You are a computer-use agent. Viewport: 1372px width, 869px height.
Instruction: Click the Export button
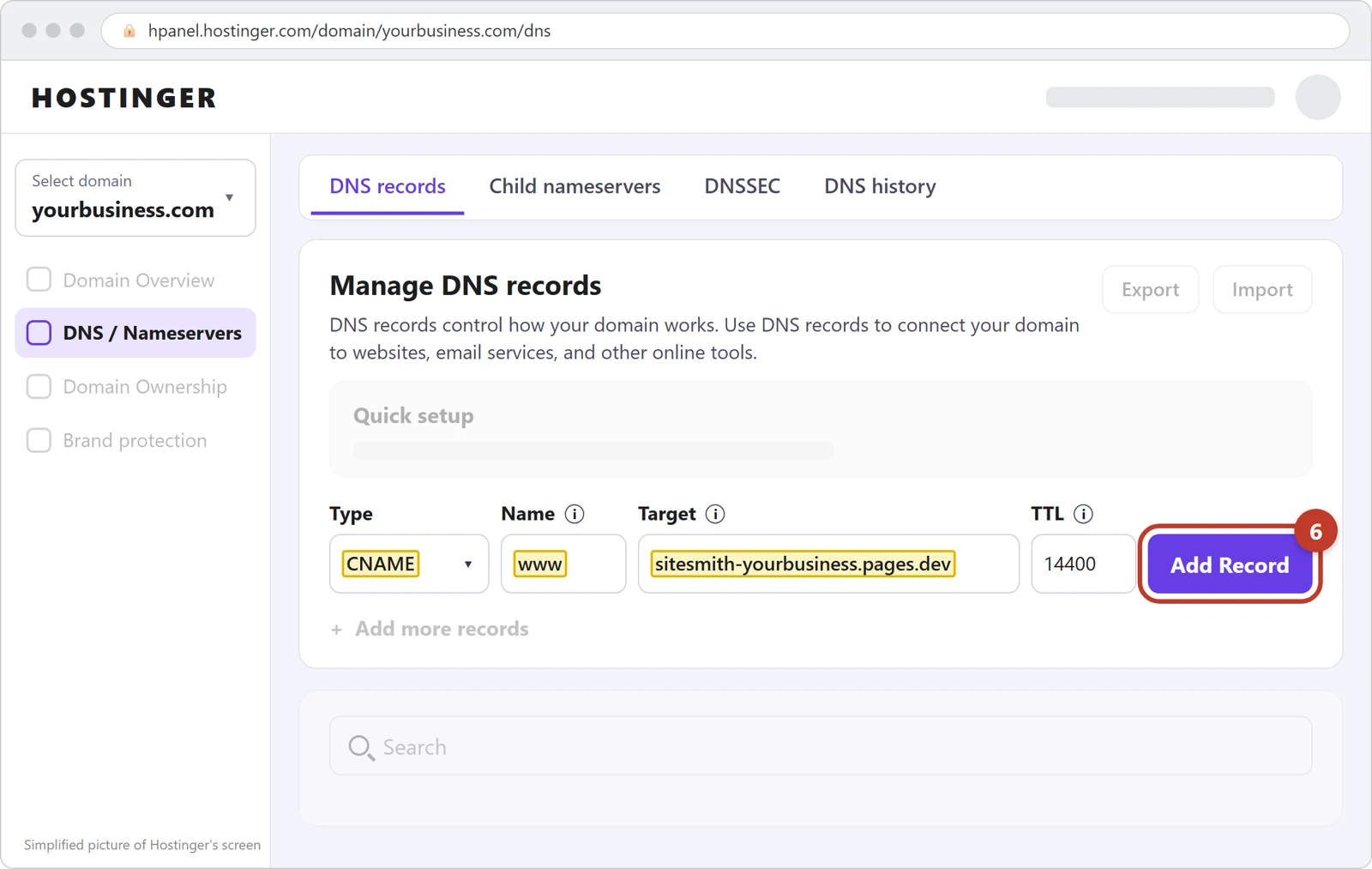click(x=1150, y=290)
